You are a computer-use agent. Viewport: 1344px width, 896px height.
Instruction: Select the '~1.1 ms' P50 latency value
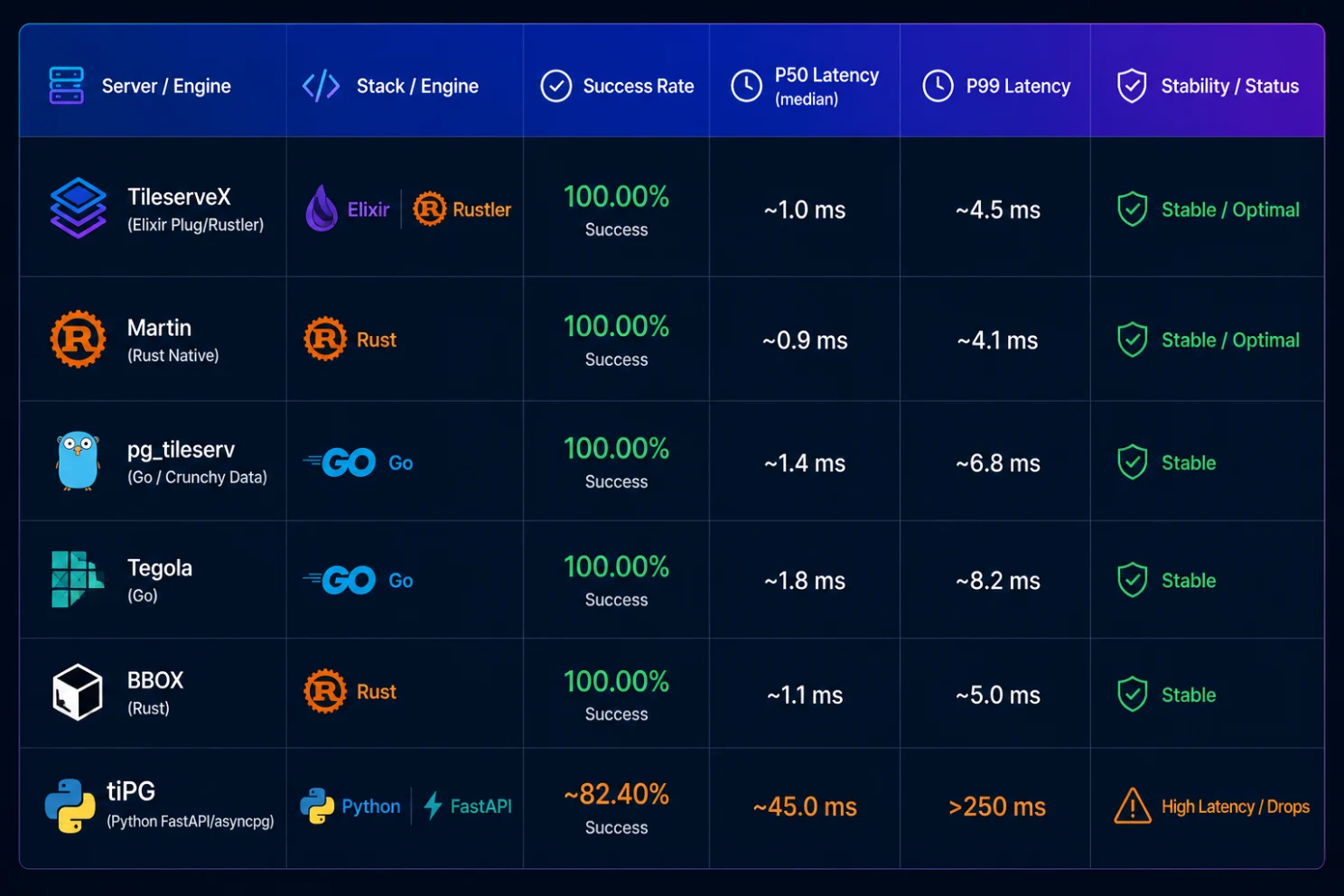pyautogui.click(x=805, y=695)
